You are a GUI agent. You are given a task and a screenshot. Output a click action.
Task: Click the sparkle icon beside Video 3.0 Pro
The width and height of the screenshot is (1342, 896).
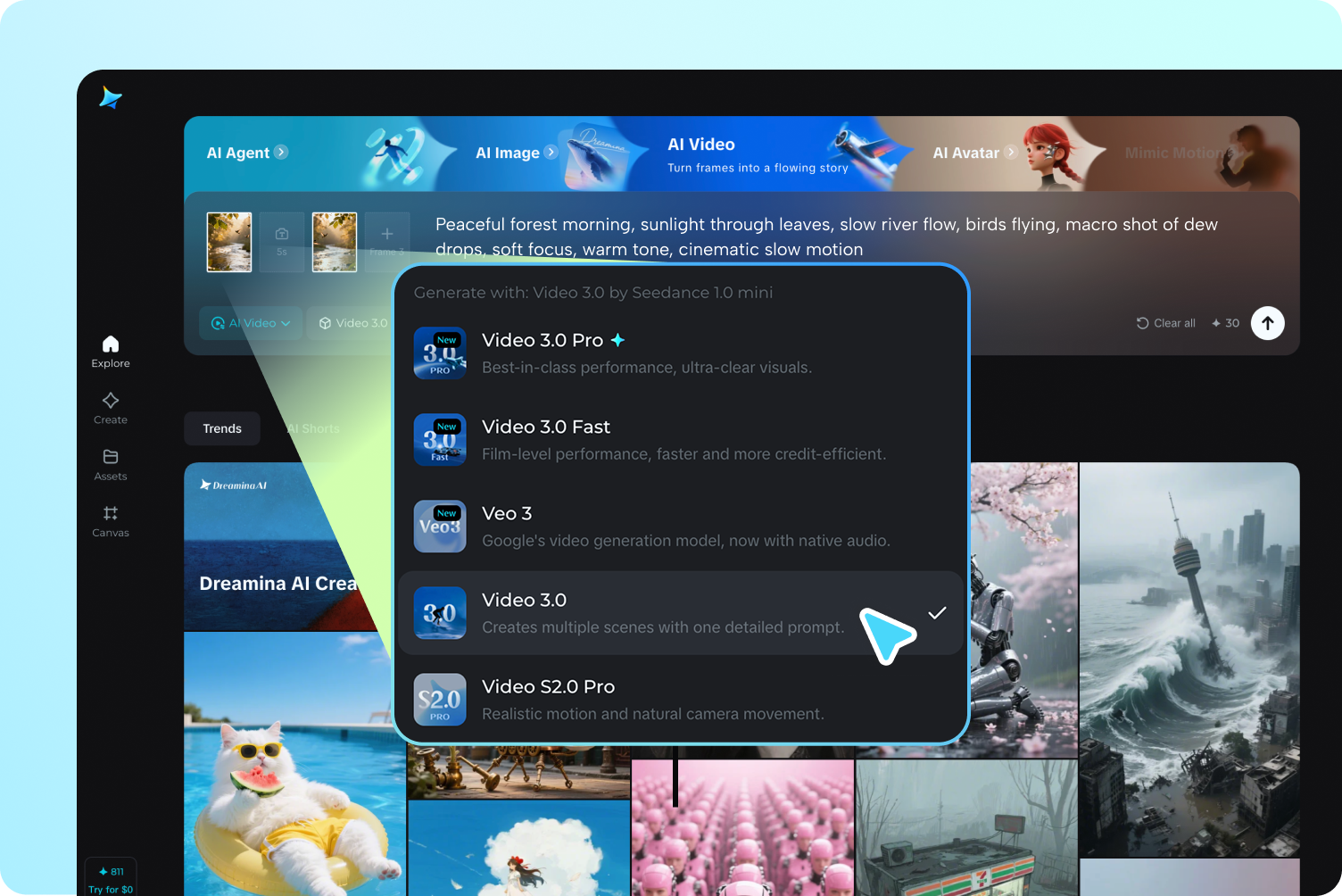pyautogui.click(x=617, y=340)
